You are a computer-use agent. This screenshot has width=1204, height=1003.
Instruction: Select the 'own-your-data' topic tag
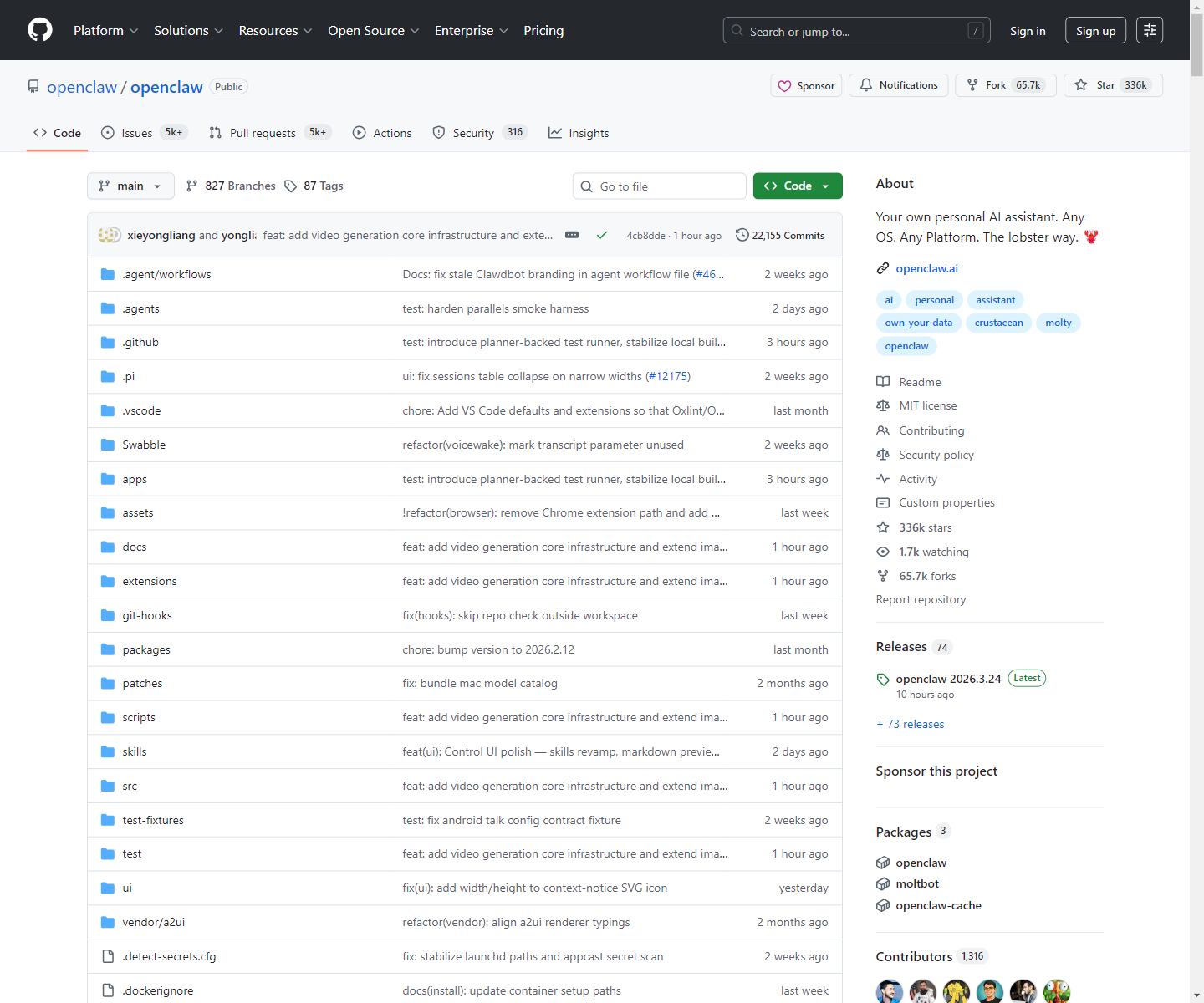coord(918,323)
